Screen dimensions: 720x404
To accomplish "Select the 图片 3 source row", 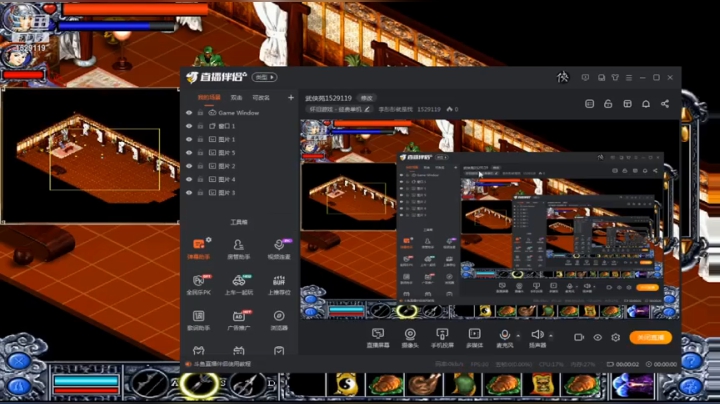I will click(x=239, y=192).
